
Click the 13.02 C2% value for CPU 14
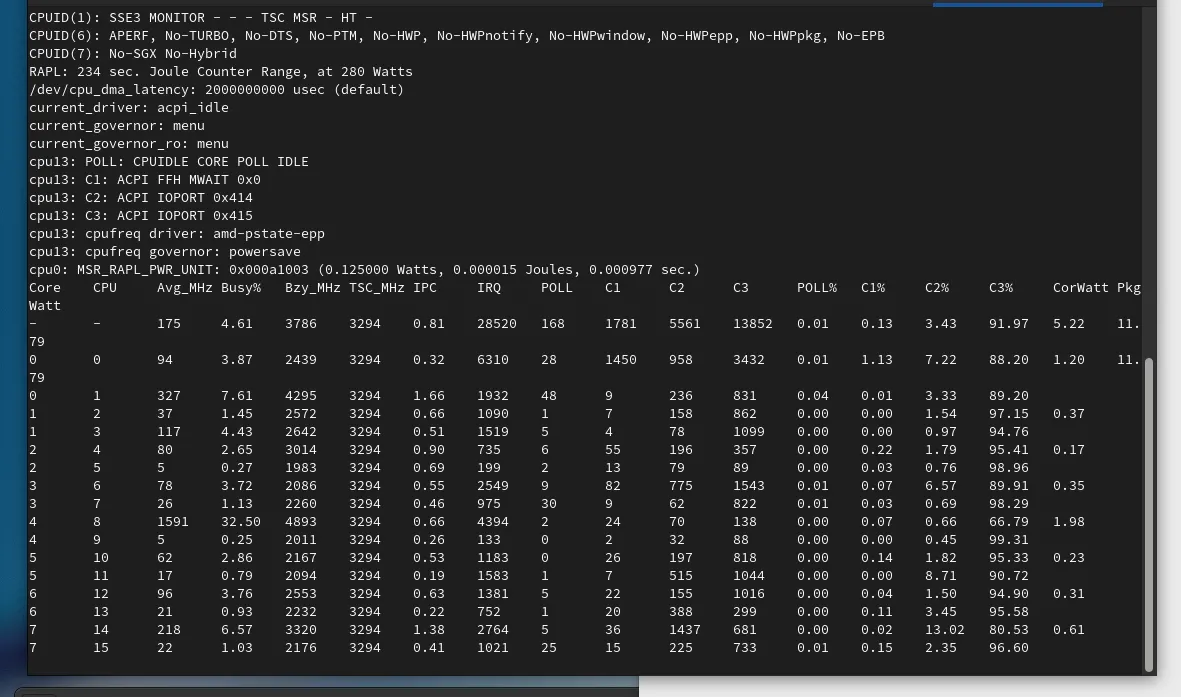click(x=944, y=630)
